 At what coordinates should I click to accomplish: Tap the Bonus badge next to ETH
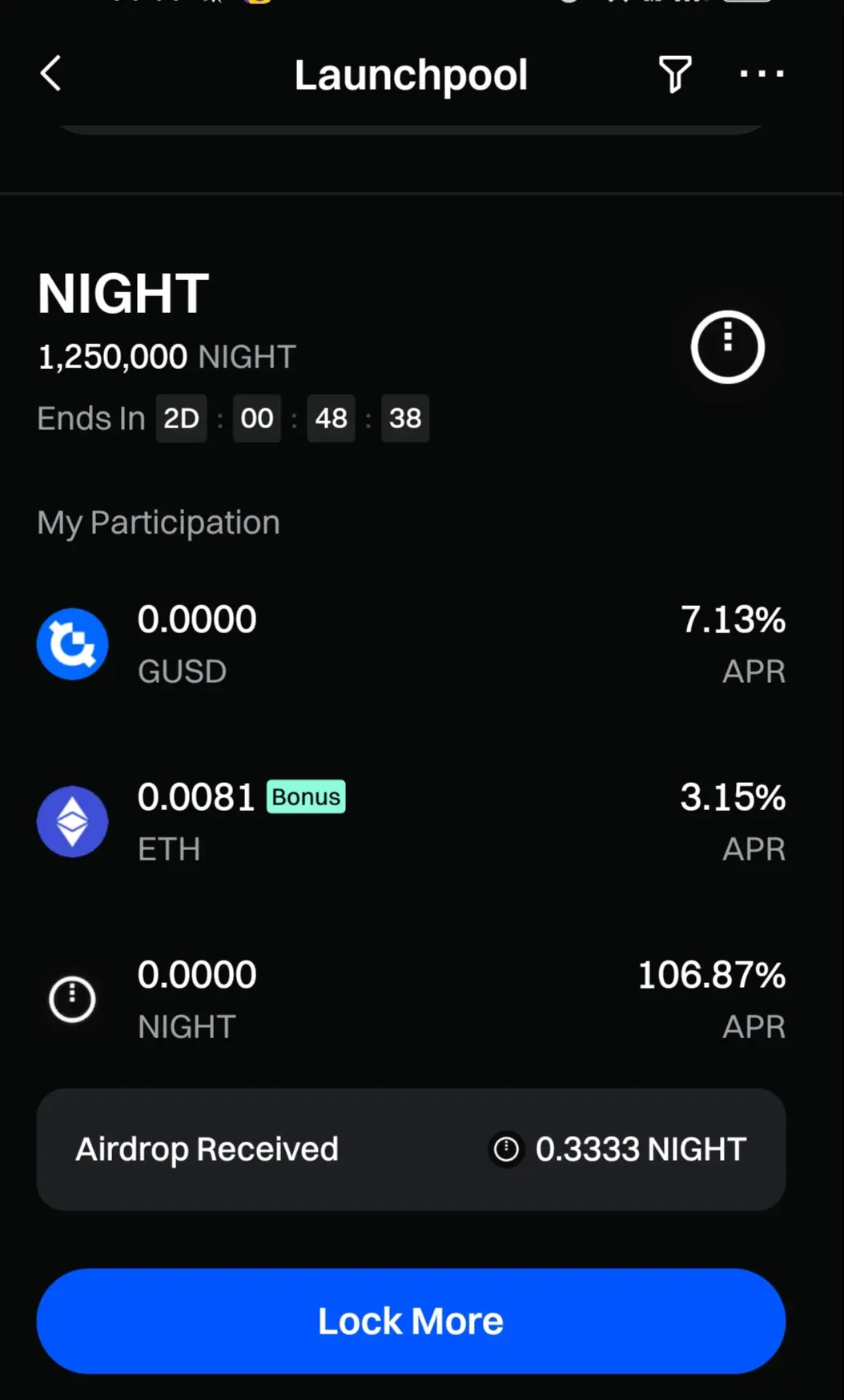[306, 797]
